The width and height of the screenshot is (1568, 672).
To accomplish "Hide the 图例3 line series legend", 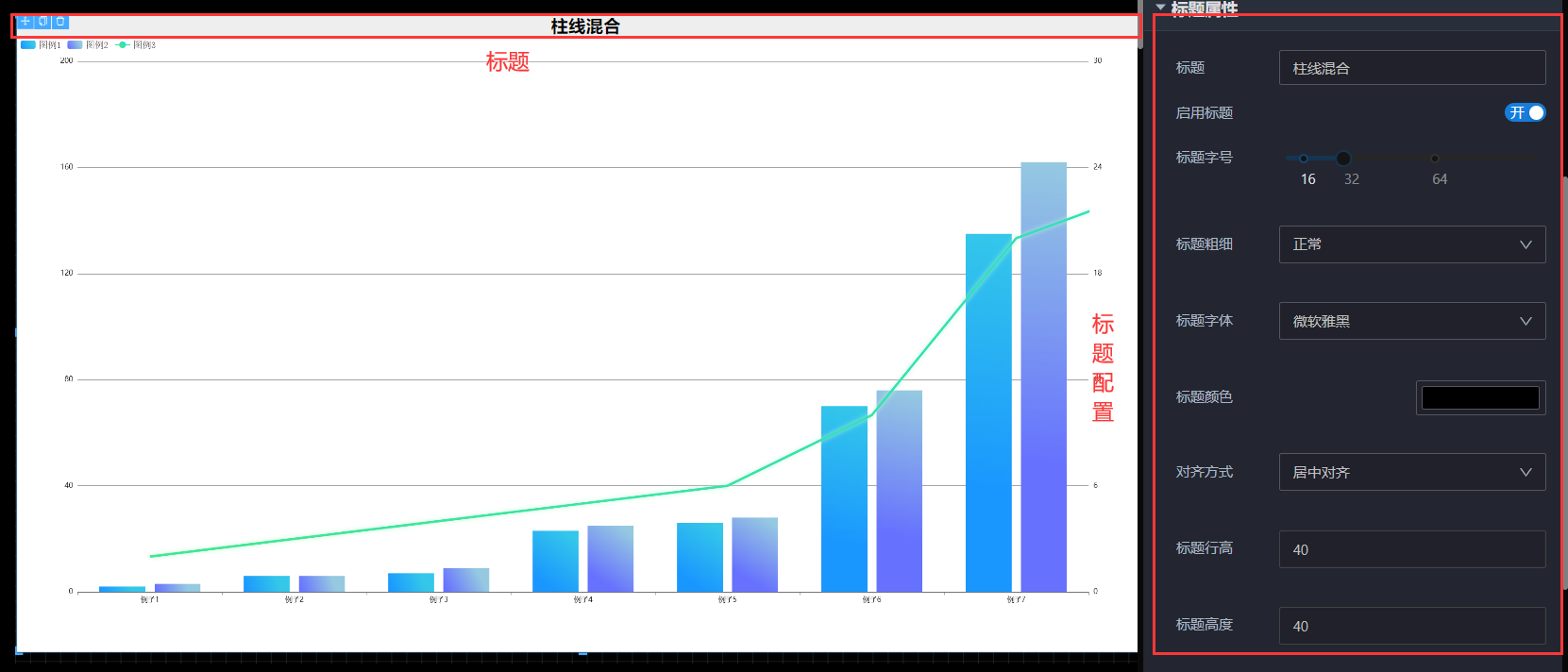I will pyautogui.click(x=136, y=45).
